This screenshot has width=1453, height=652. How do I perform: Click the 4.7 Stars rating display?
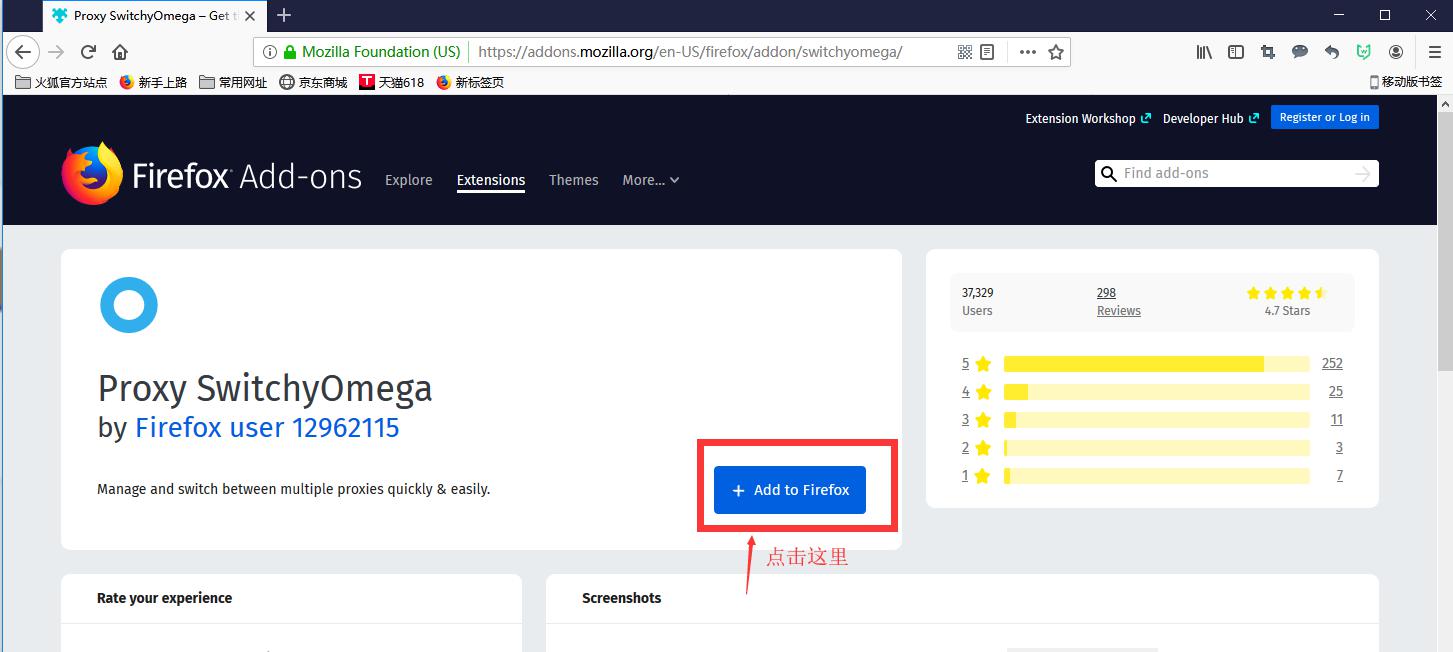1287,301
